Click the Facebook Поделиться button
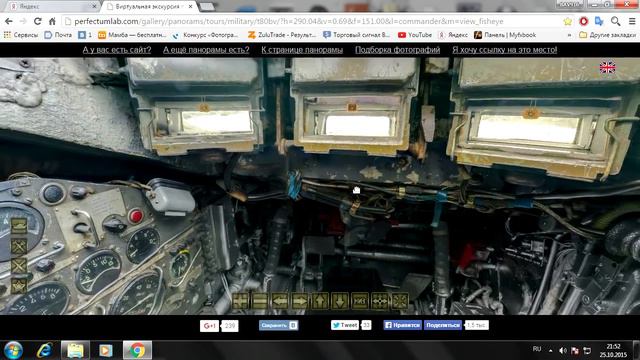This screenshot has height=360, width=640. click(x=443, y=325)
